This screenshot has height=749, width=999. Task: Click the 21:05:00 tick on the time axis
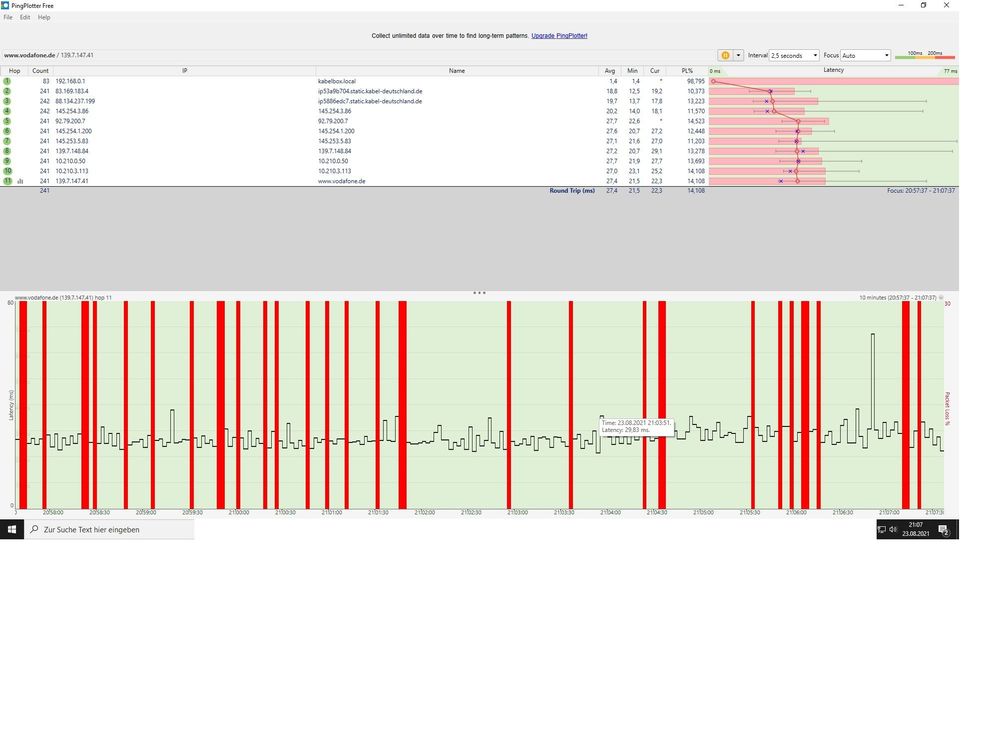[x=703, y=512]
